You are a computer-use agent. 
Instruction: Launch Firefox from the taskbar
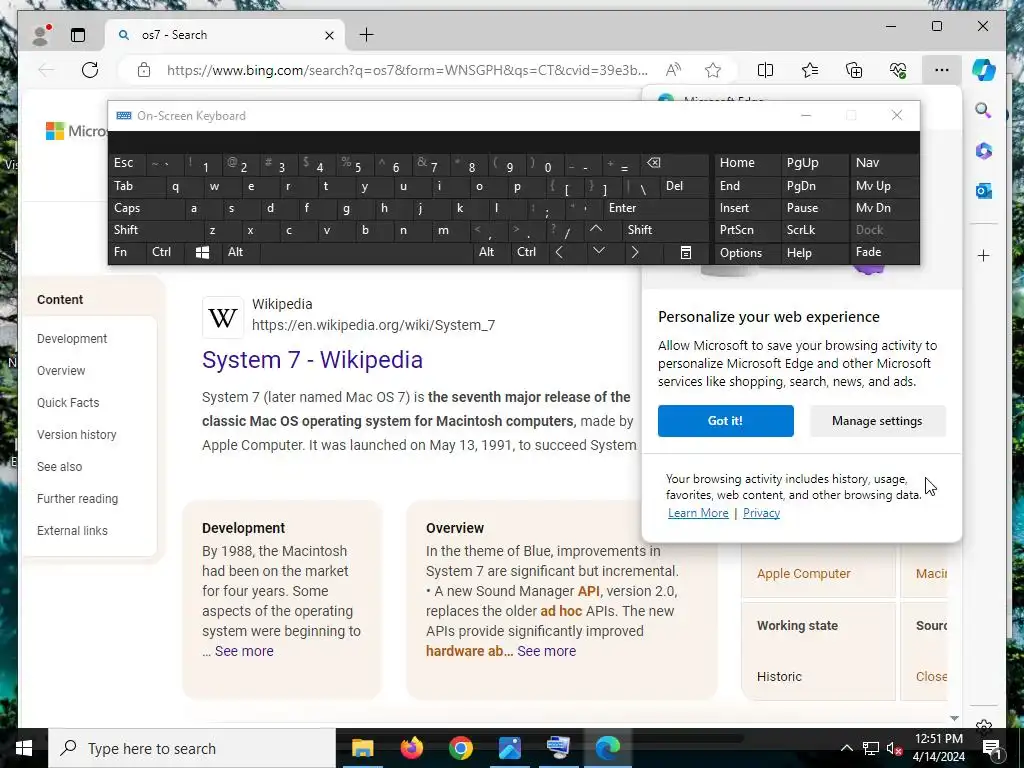pos(411,748)
